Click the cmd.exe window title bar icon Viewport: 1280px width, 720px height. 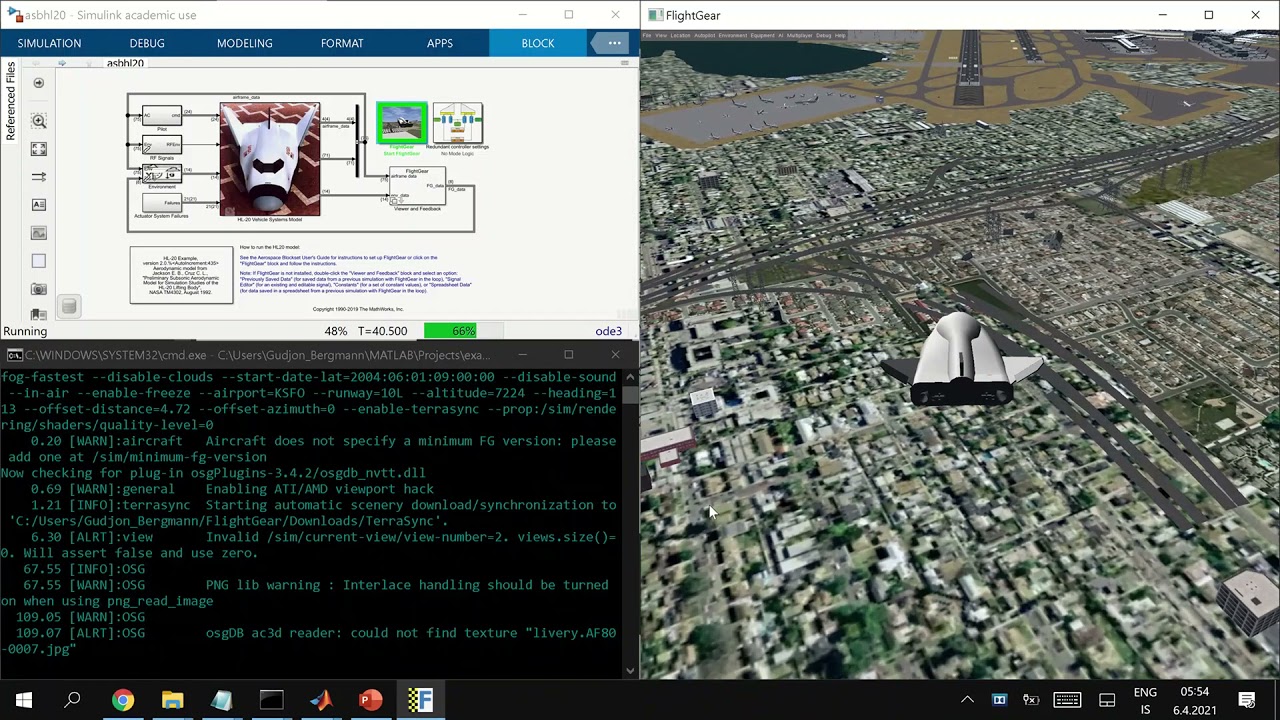[x=13, y=354]
